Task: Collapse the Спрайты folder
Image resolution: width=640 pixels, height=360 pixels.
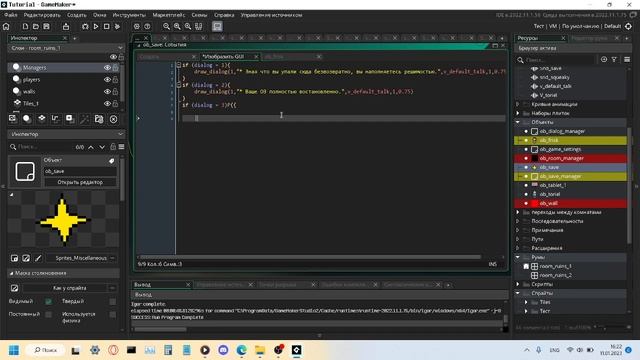Action: pyautogui.click(x=518, y=293)
